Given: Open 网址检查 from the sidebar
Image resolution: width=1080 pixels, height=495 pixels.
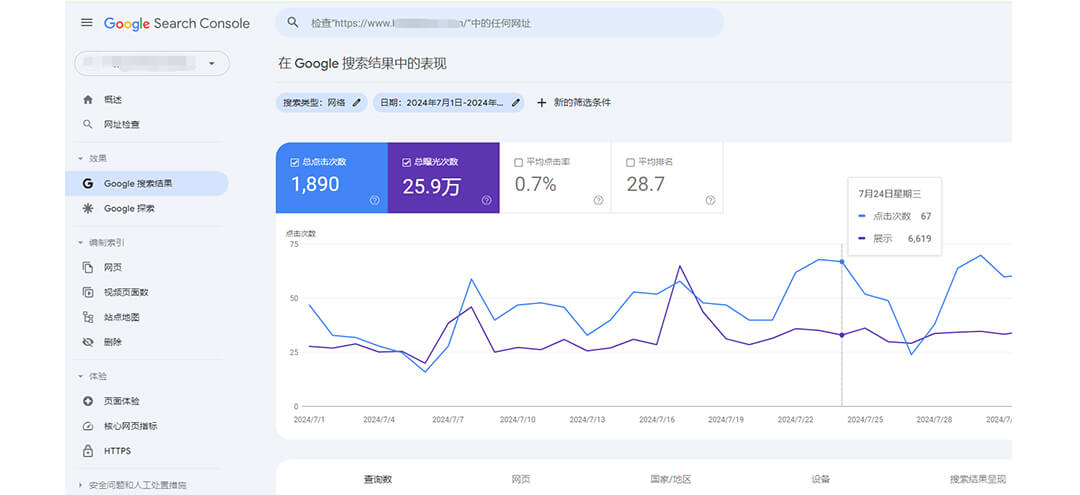Looking at the screenshot, I should (121, 125).
